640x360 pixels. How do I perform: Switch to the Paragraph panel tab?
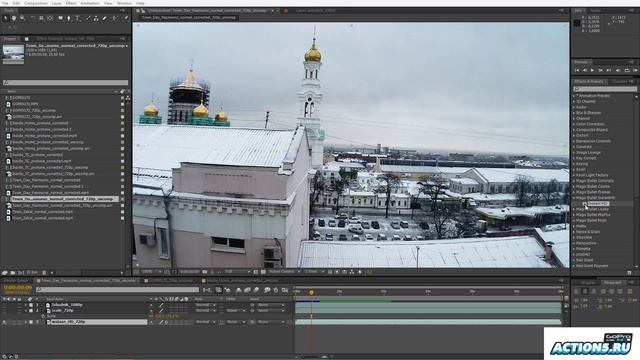point(612,282)
